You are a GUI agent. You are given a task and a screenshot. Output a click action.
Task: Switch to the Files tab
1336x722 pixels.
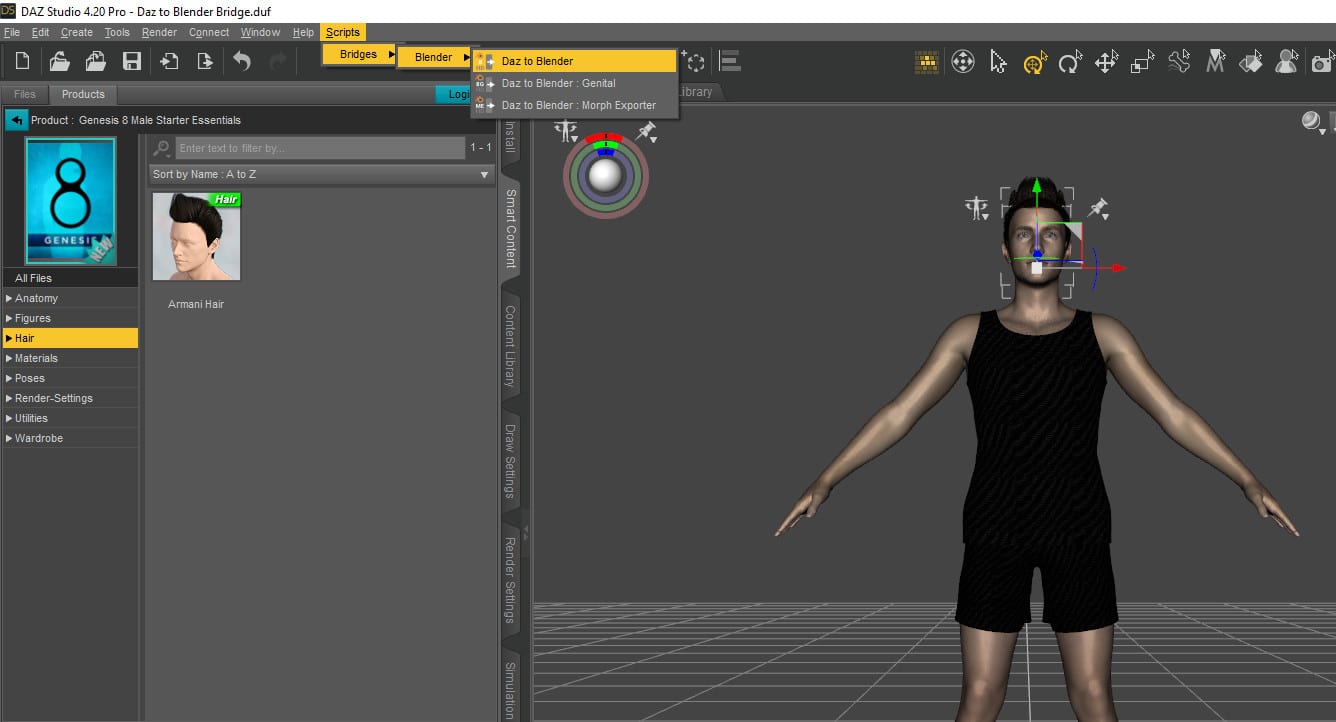(25, 94)
